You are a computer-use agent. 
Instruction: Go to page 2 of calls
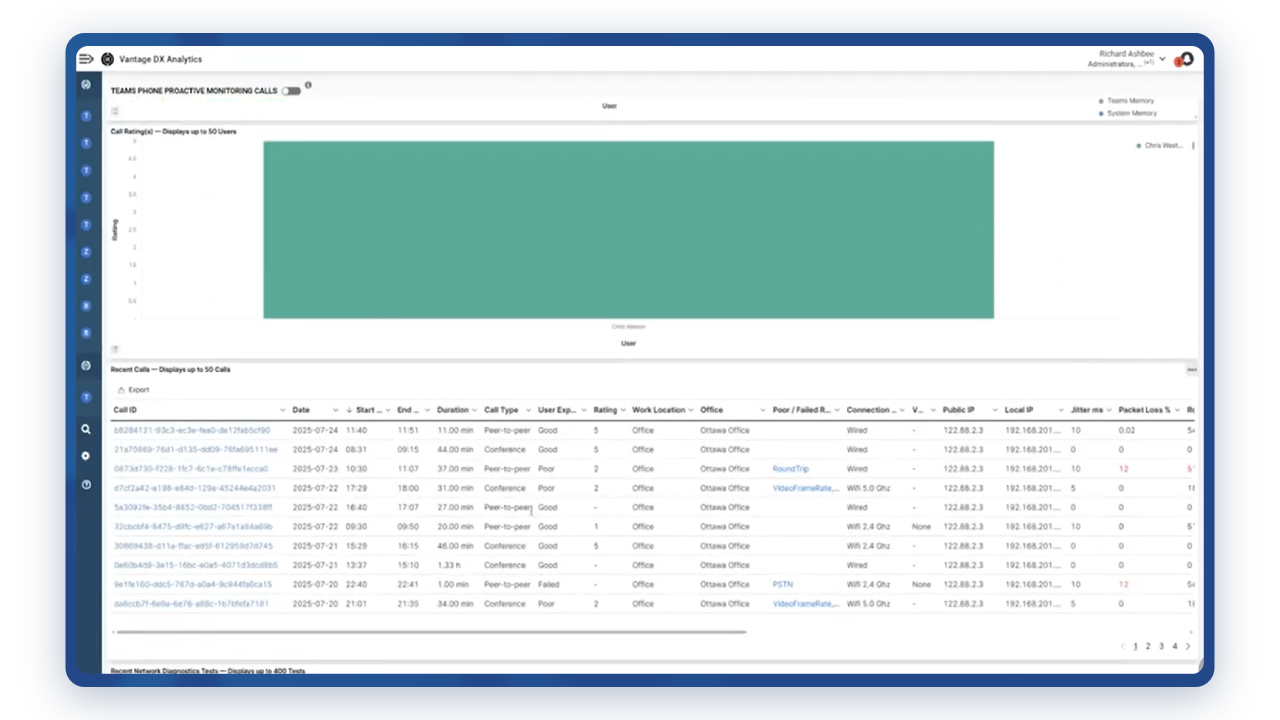point(1148,646)
